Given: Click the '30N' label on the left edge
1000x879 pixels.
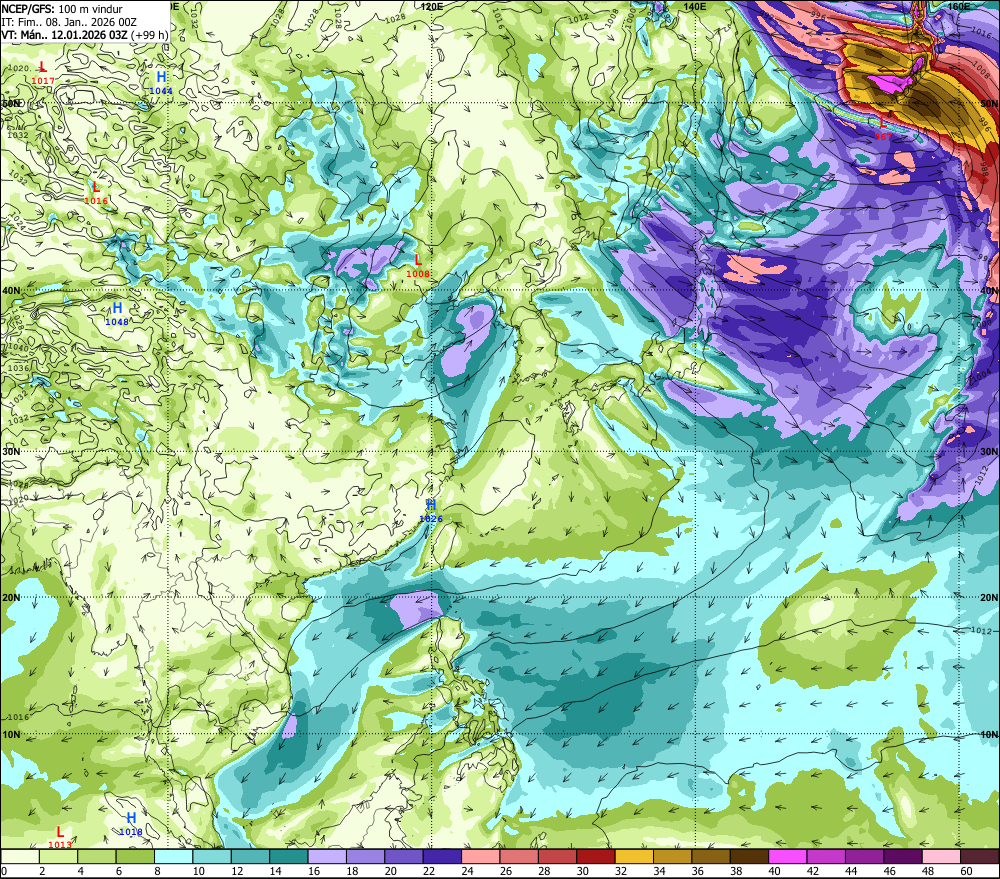Looking at the screenshot, I should pos(11,452).
